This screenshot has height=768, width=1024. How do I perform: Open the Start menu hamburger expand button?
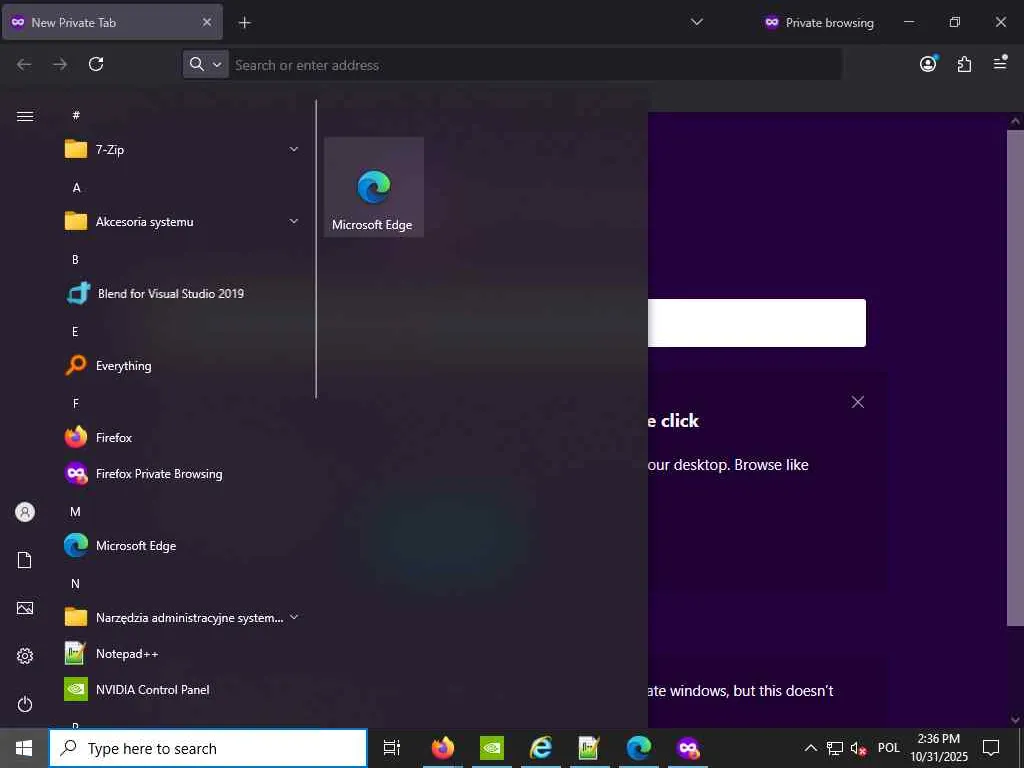pyautogui.click(x=25, y=116)
